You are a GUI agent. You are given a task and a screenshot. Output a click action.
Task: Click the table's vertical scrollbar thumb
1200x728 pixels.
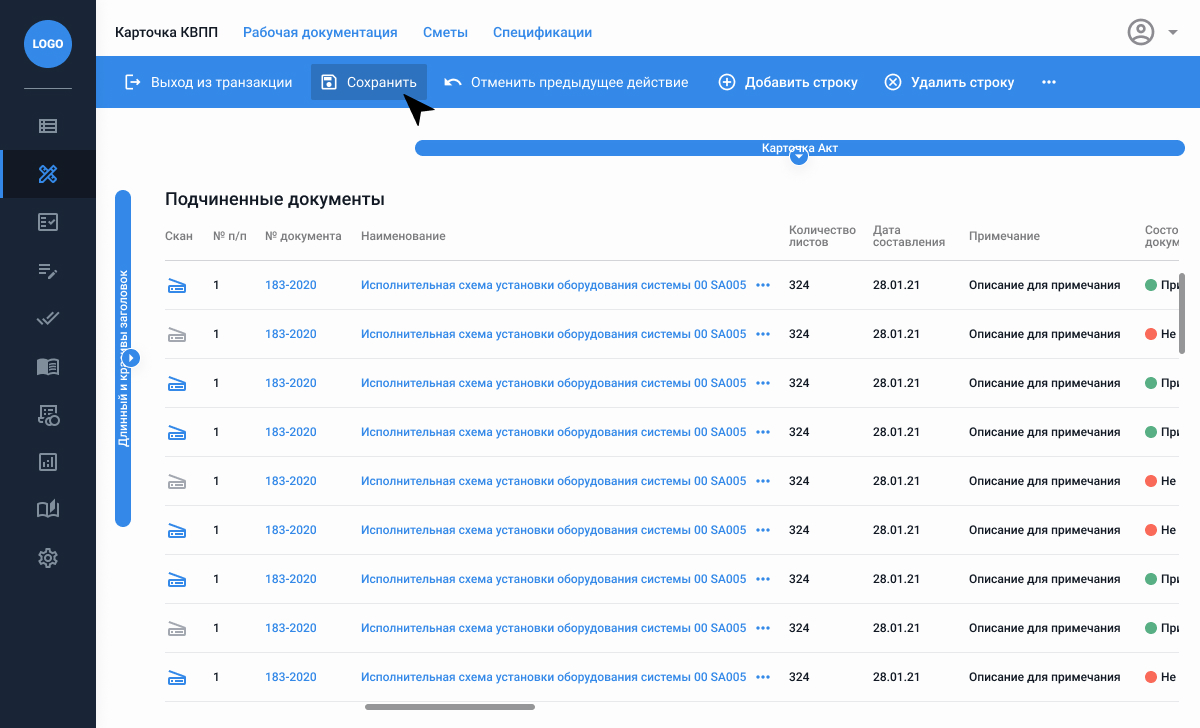tap(1183, 313)
